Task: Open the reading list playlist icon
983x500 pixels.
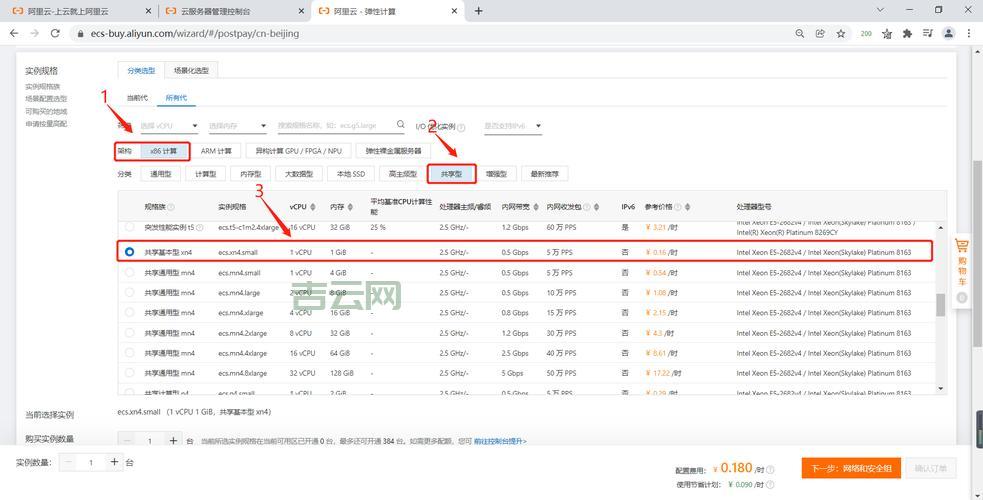Action: point(928,34)
